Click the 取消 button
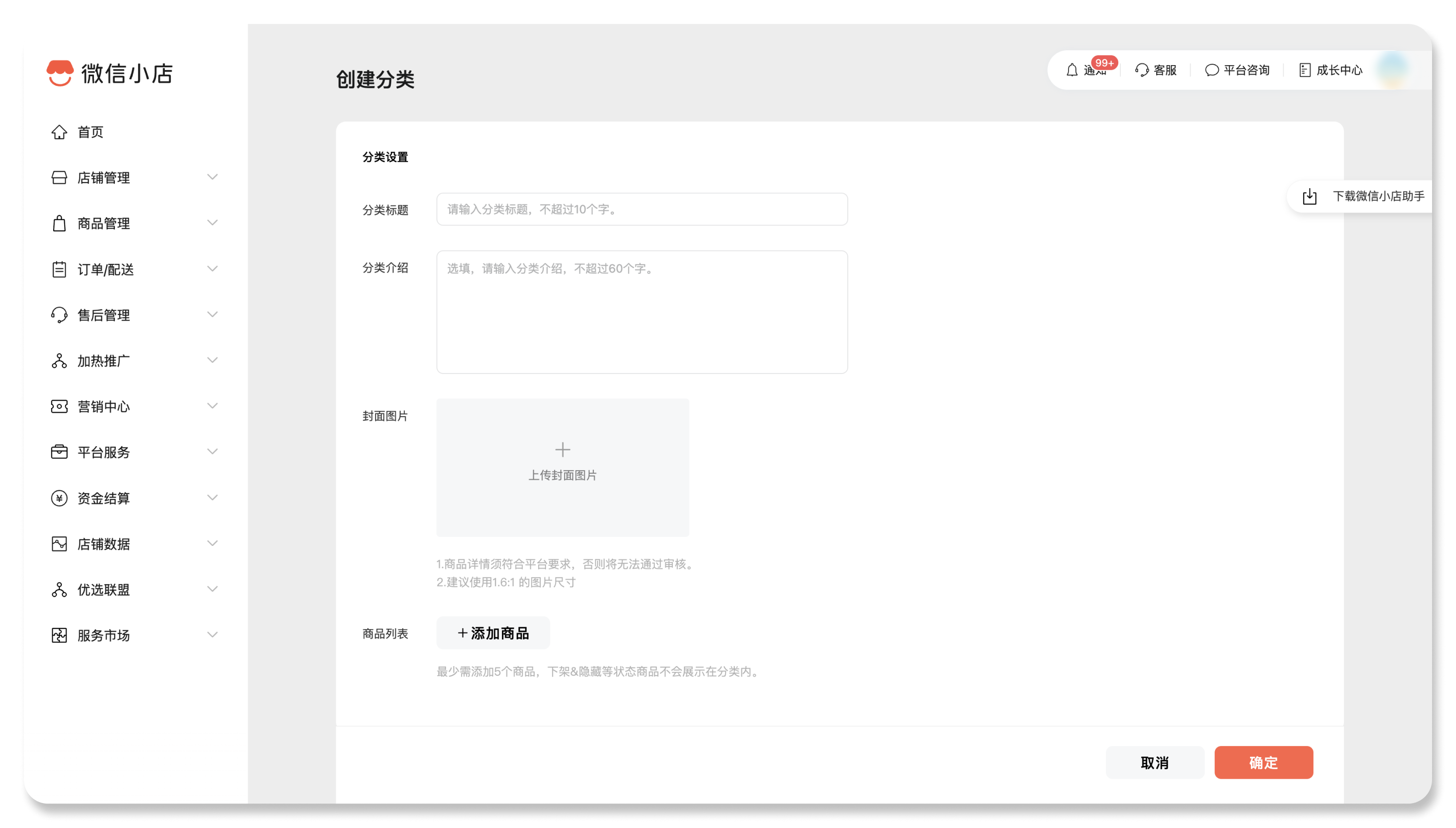The image size is (1456, 828). pyautogui.click(x=1155, y=762)
